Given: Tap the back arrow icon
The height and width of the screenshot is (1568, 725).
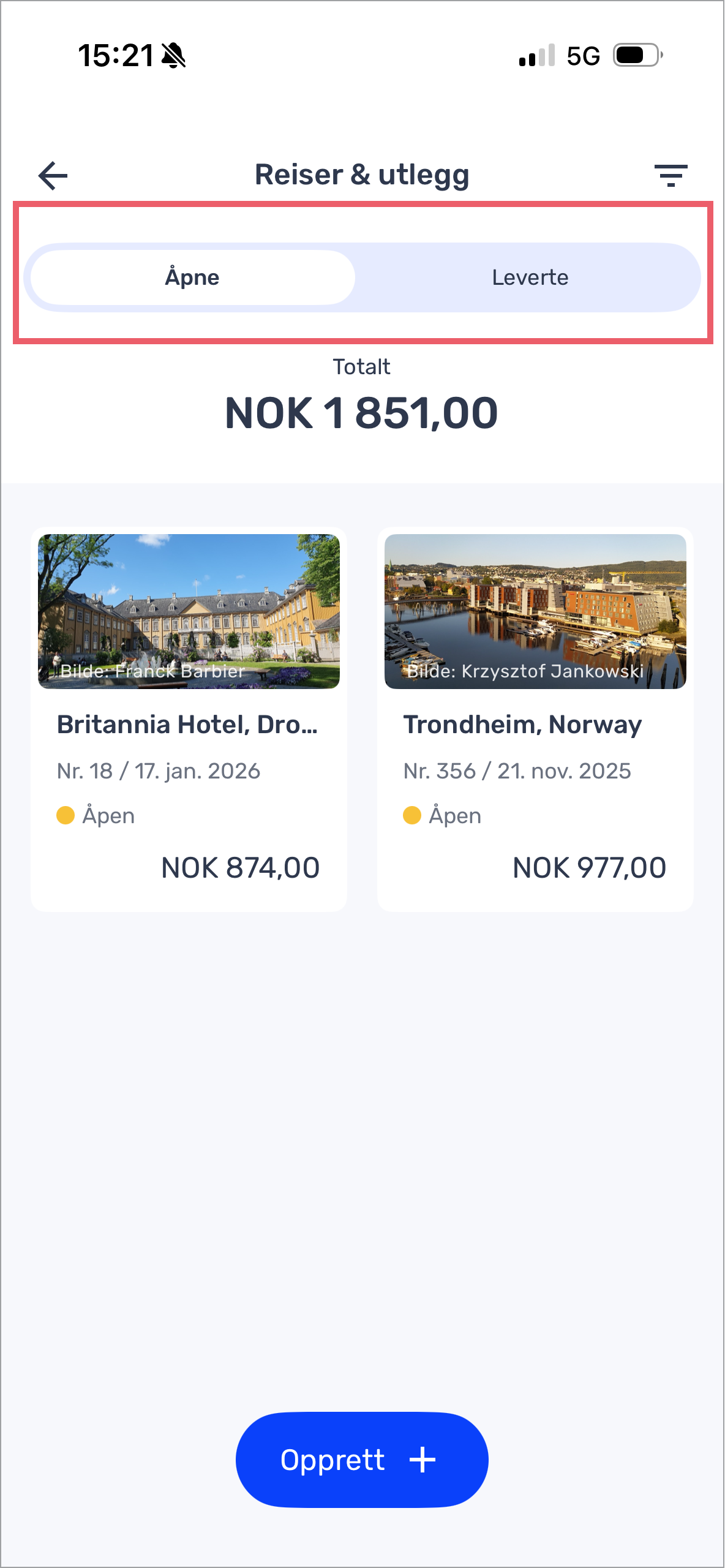Looking at the screenshot, I should click(x=53, y=176).
